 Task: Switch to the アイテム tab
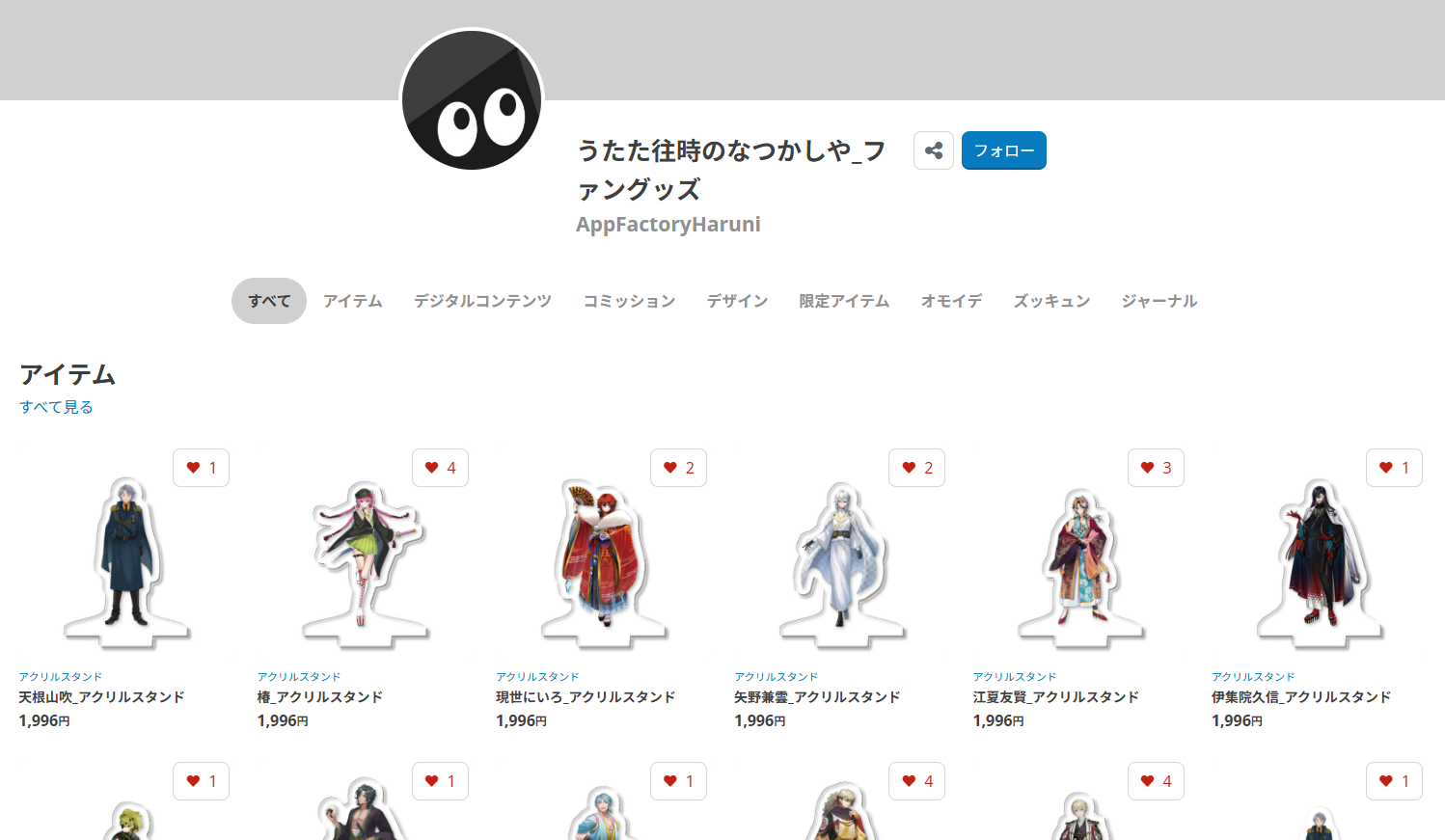(x=353, y=301)
